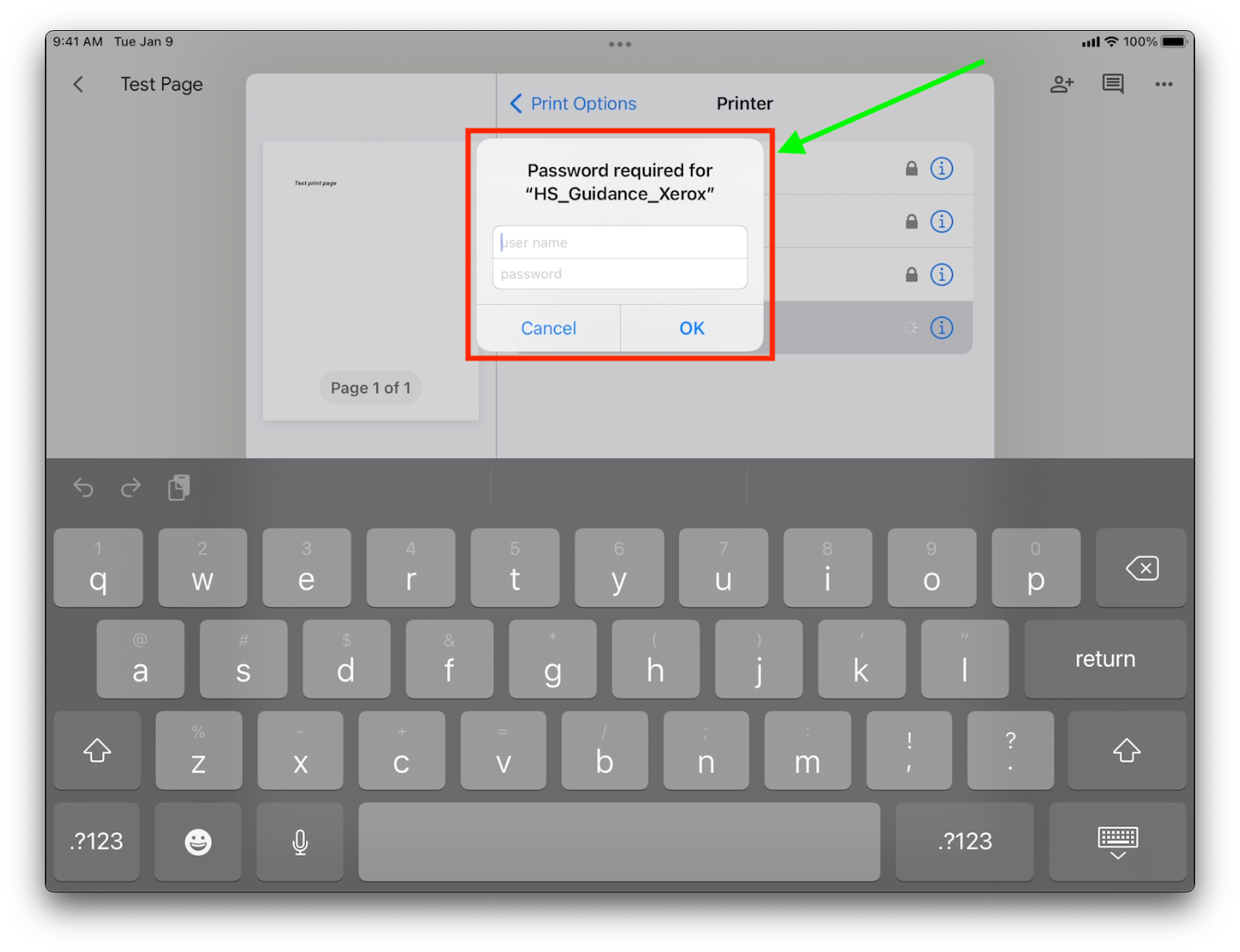Tap the keyboard paste clipboard icon
Viewport: 1240px width, 952px height.
pos(179,488)
